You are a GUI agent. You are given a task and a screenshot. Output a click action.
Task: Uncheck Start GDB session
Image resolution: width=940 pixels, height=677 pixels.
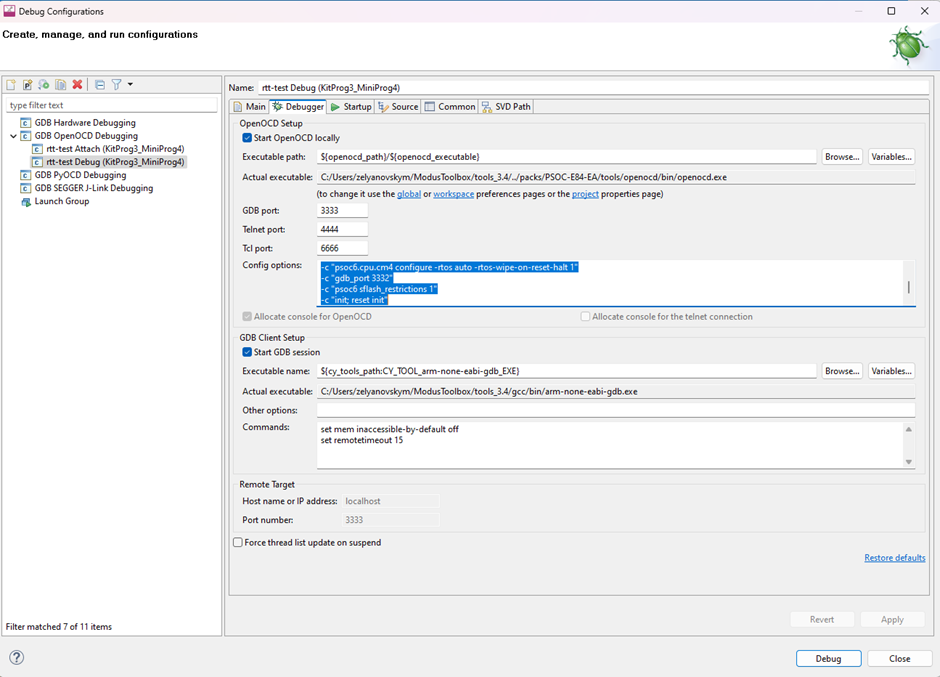[245, 352]
